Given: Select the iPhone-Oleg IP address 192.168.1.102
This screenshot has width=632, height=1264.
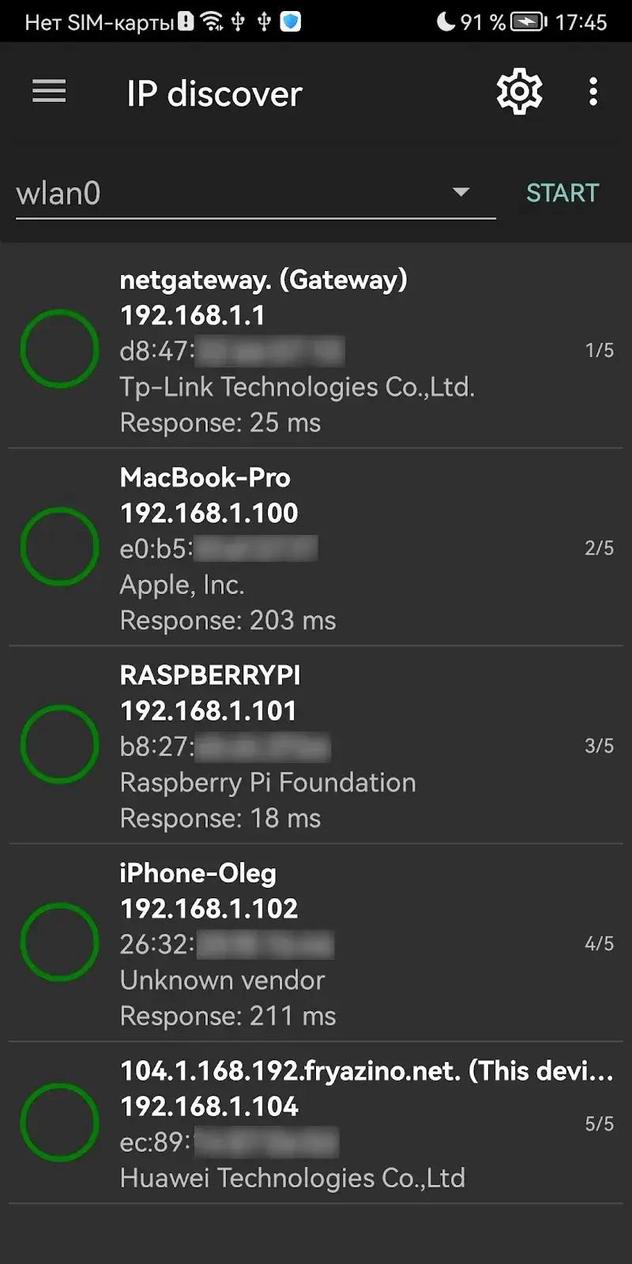Looking at the screenshot, I should 208,909.
